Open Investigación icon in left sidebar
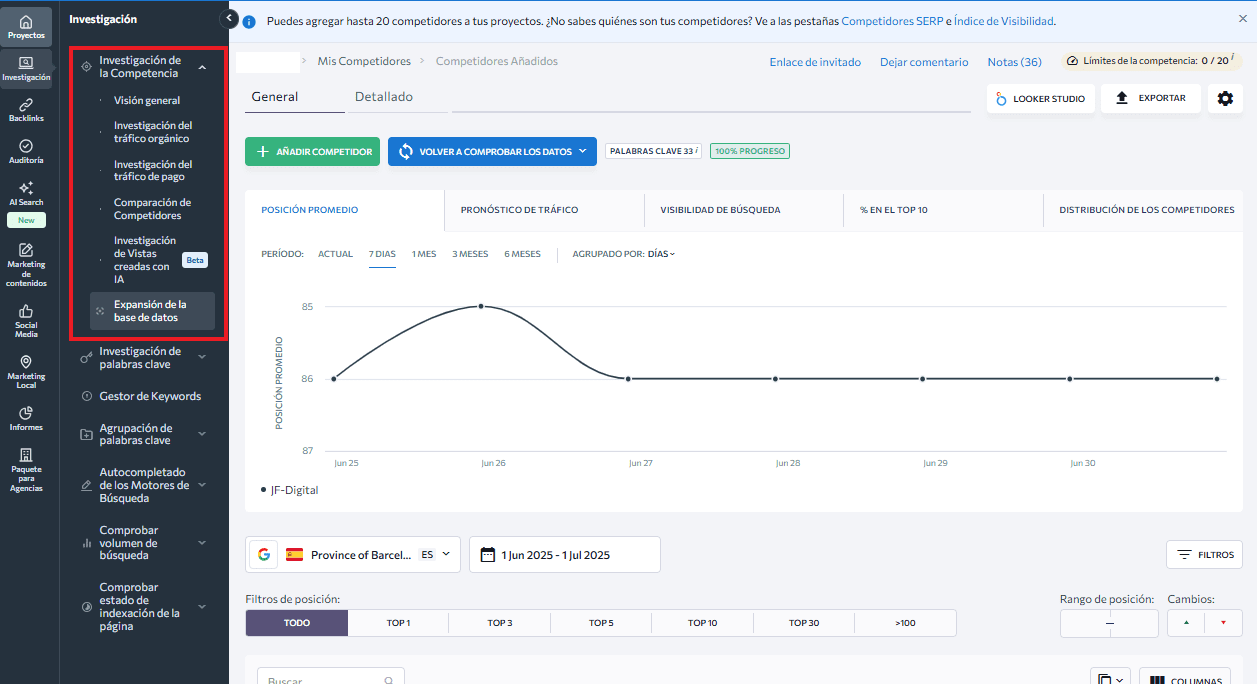The image size is (1257, 684). pyautogui.click(x=26, y=68)
